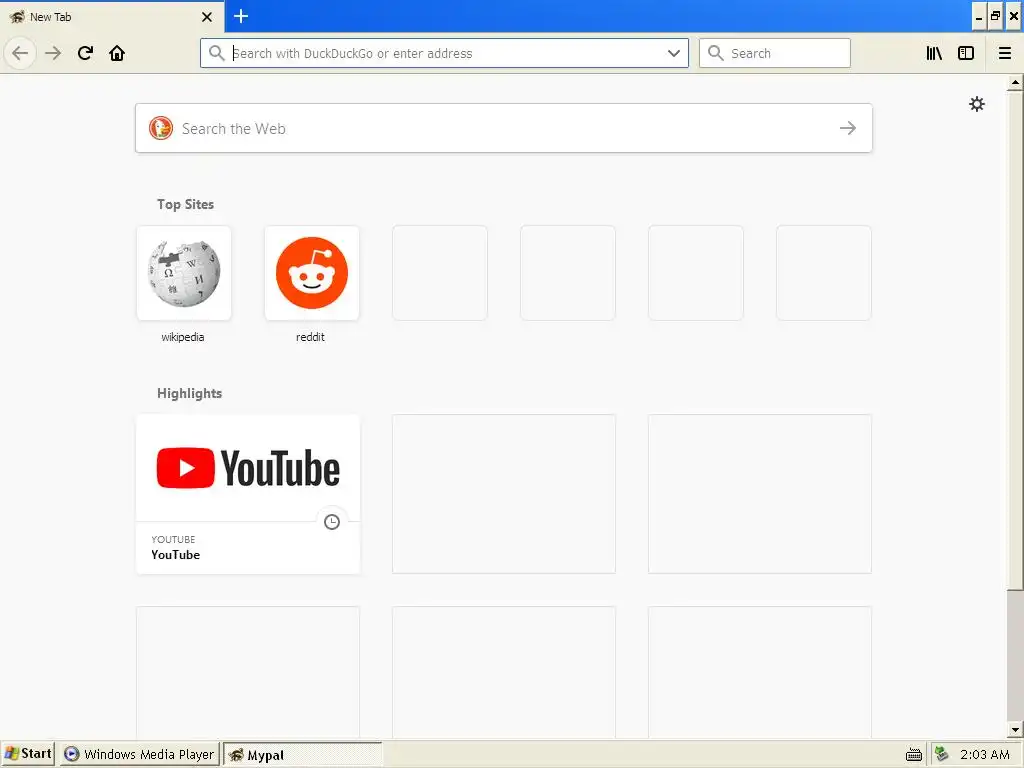
Task: Click the on-screen keyboard tray icon
Action: 914,754
